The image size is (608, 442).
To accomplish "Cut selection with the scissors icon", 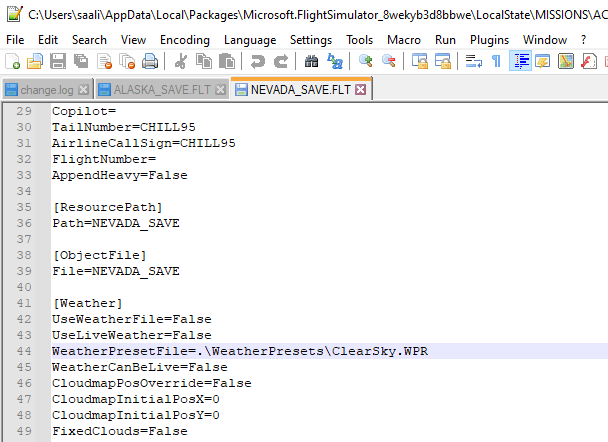I will (181, 61).
